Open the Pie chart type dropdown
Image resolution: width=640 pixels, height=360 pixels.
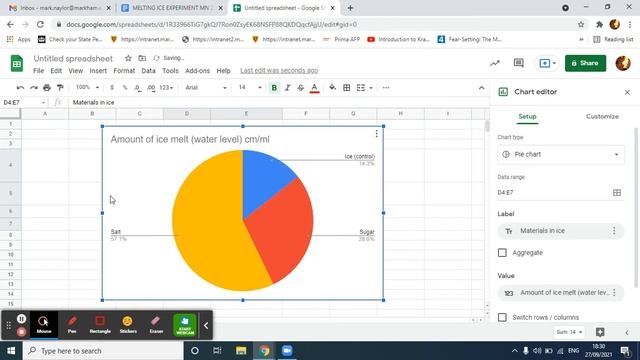point(561,154)
